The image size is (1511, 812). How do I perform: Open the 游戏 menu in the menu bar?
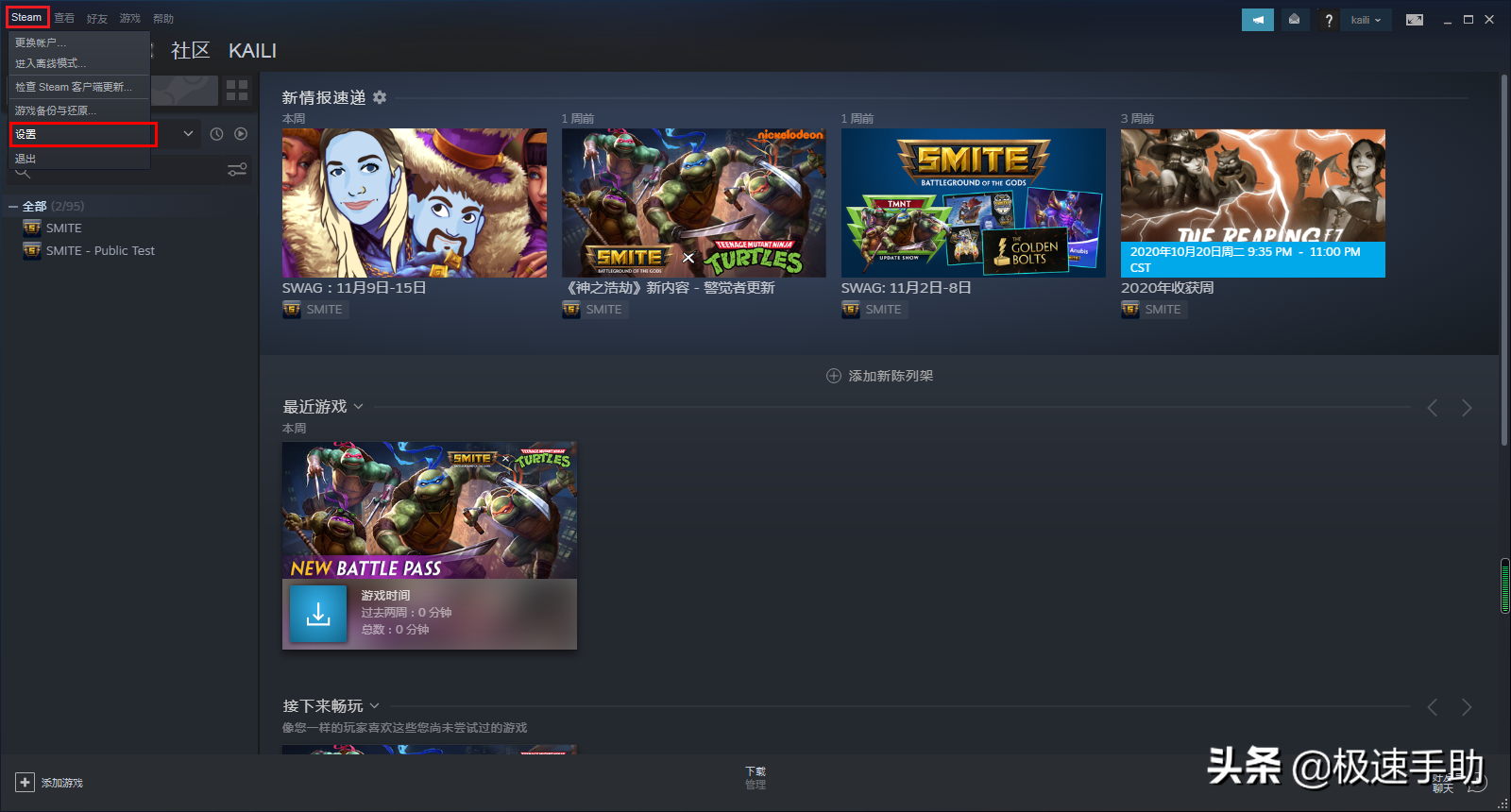pyautogui.click(x=130, y=18)
